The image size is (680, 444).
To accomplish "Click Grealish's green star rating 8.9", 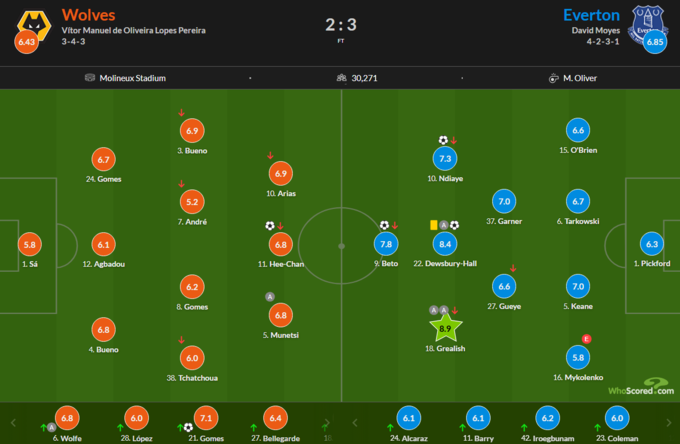I will click(446, 327).
